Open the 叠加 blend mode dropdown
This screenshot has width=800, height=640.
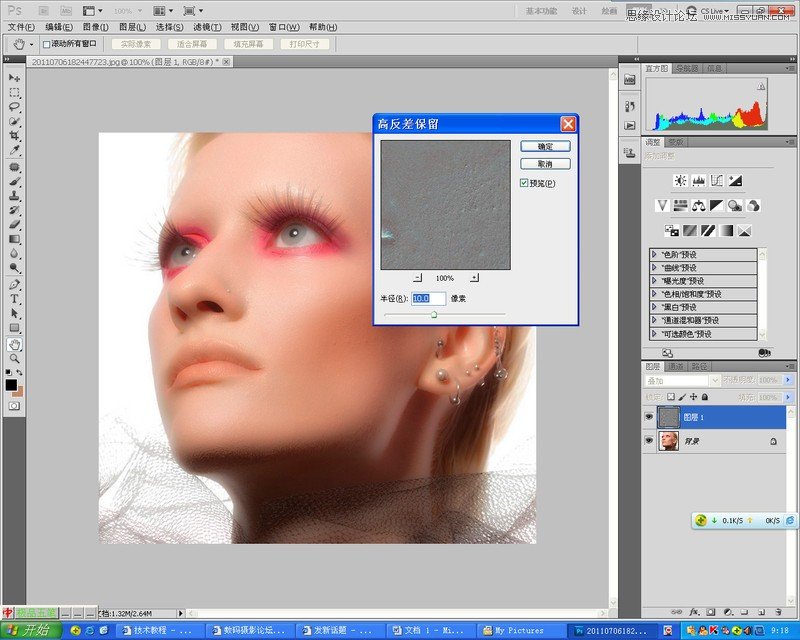click(x=714, y=380)
